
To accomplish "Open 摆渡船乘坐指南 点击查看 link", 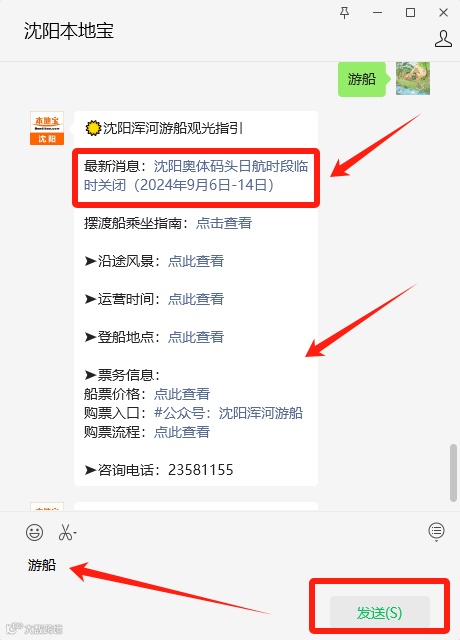I will 224,223.
